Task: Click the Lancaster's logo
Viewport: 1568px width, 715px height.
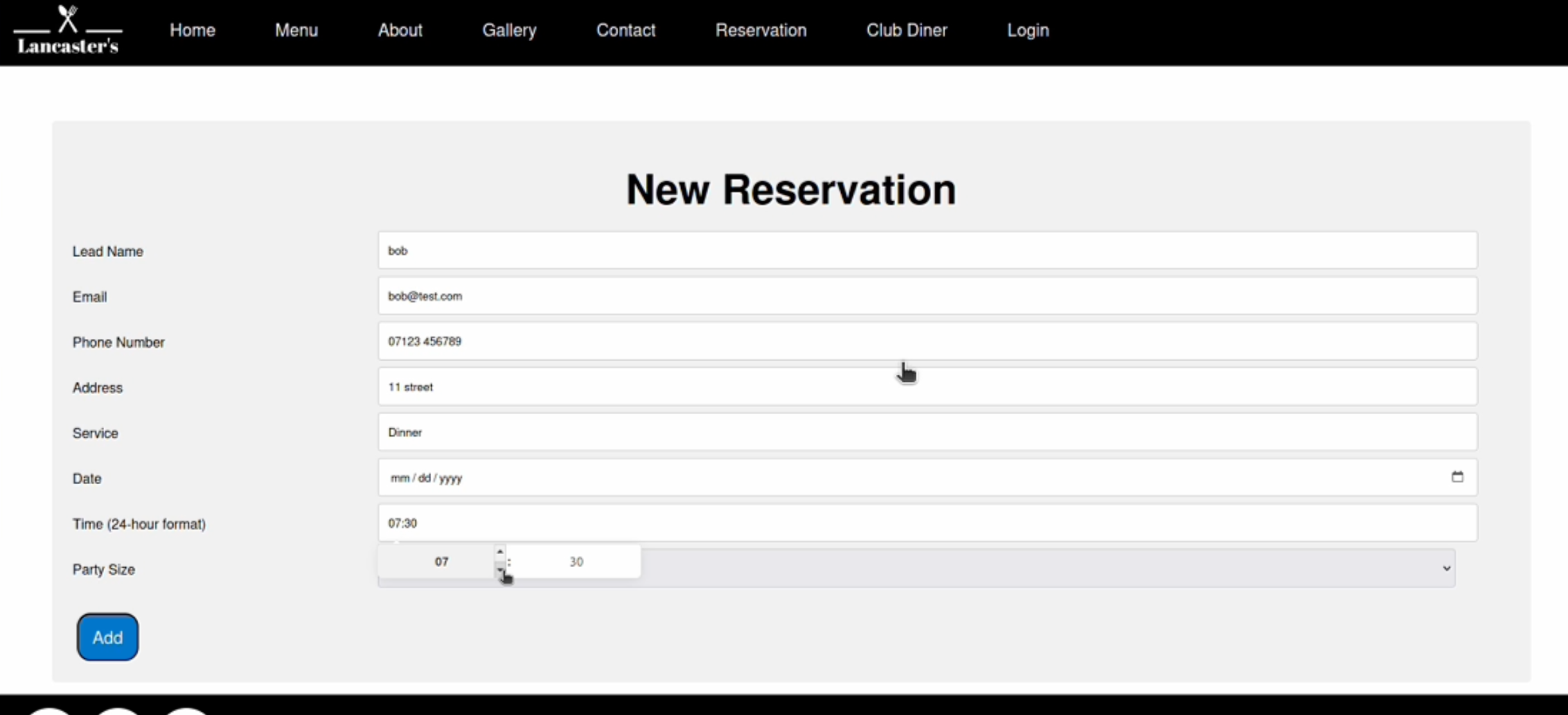Action: click(x=67, y=30)
